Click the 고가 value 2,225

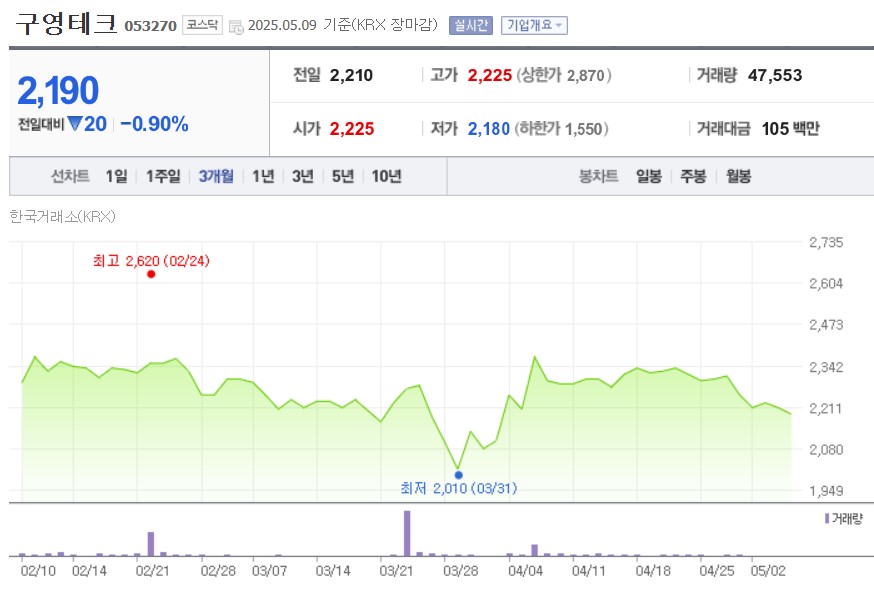(489, 75)
